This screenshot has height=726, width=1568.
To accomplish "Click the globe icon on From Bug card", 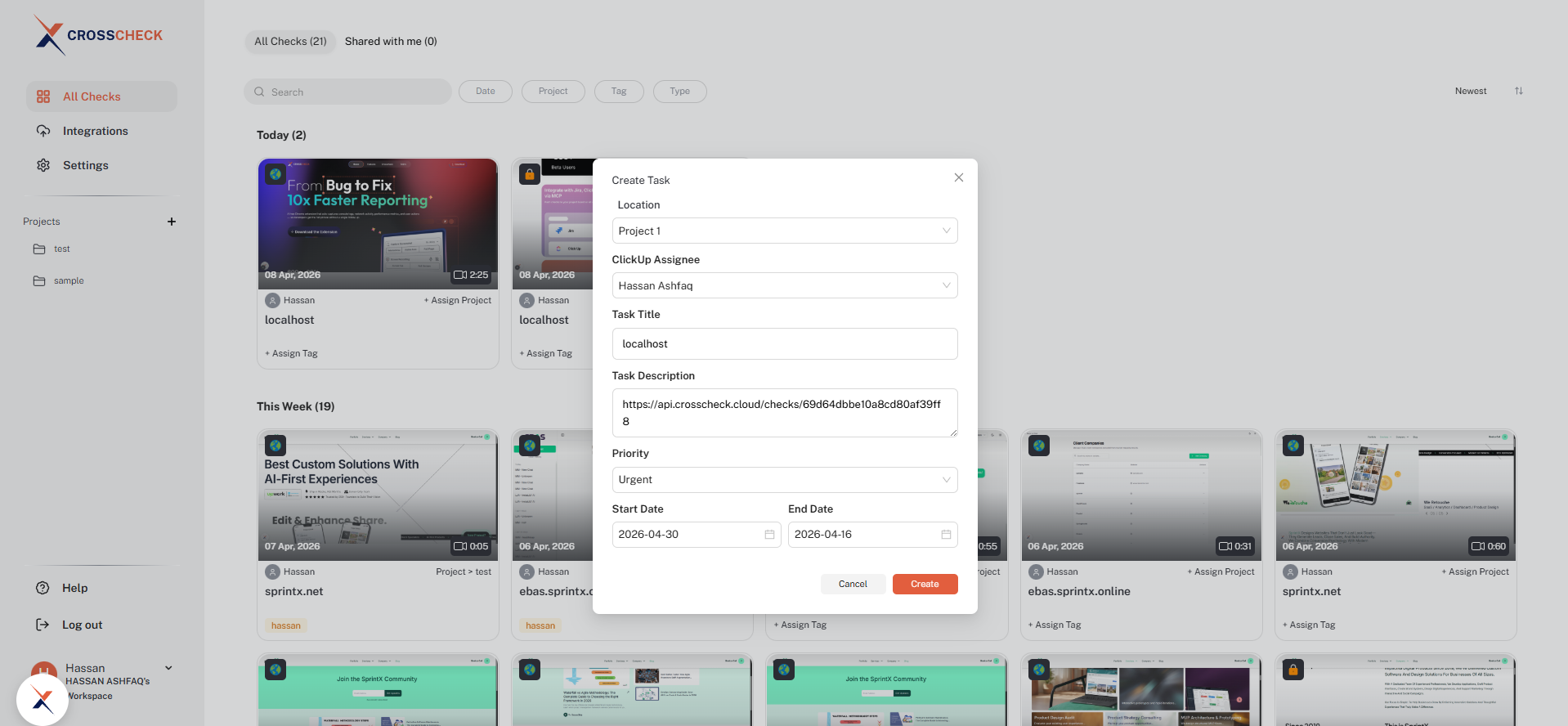I will (x=276, y=174).
